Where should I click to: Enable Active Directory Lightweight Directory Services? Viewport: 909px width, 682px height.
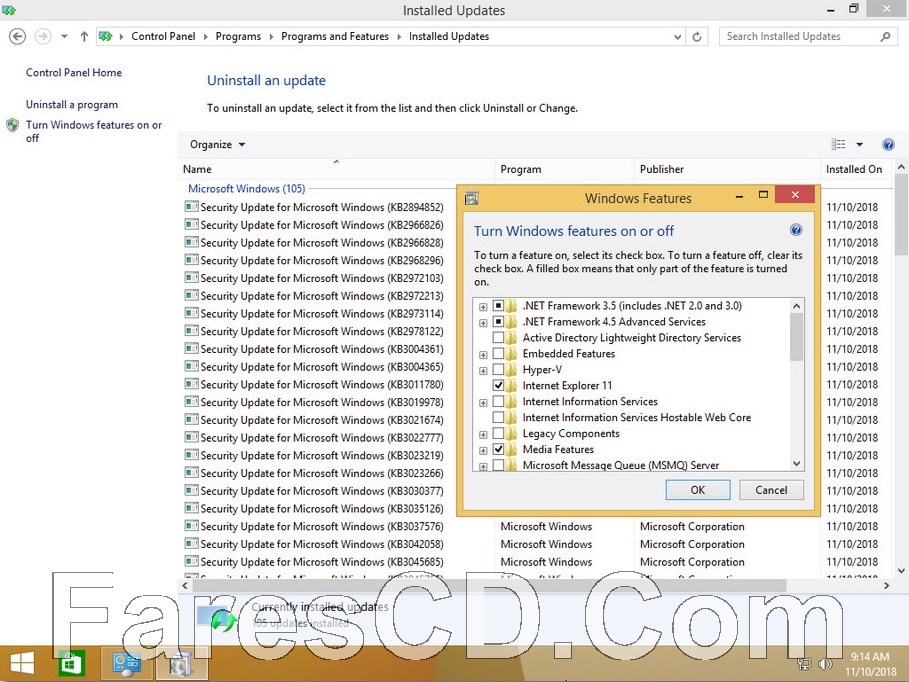coord(498,338)
